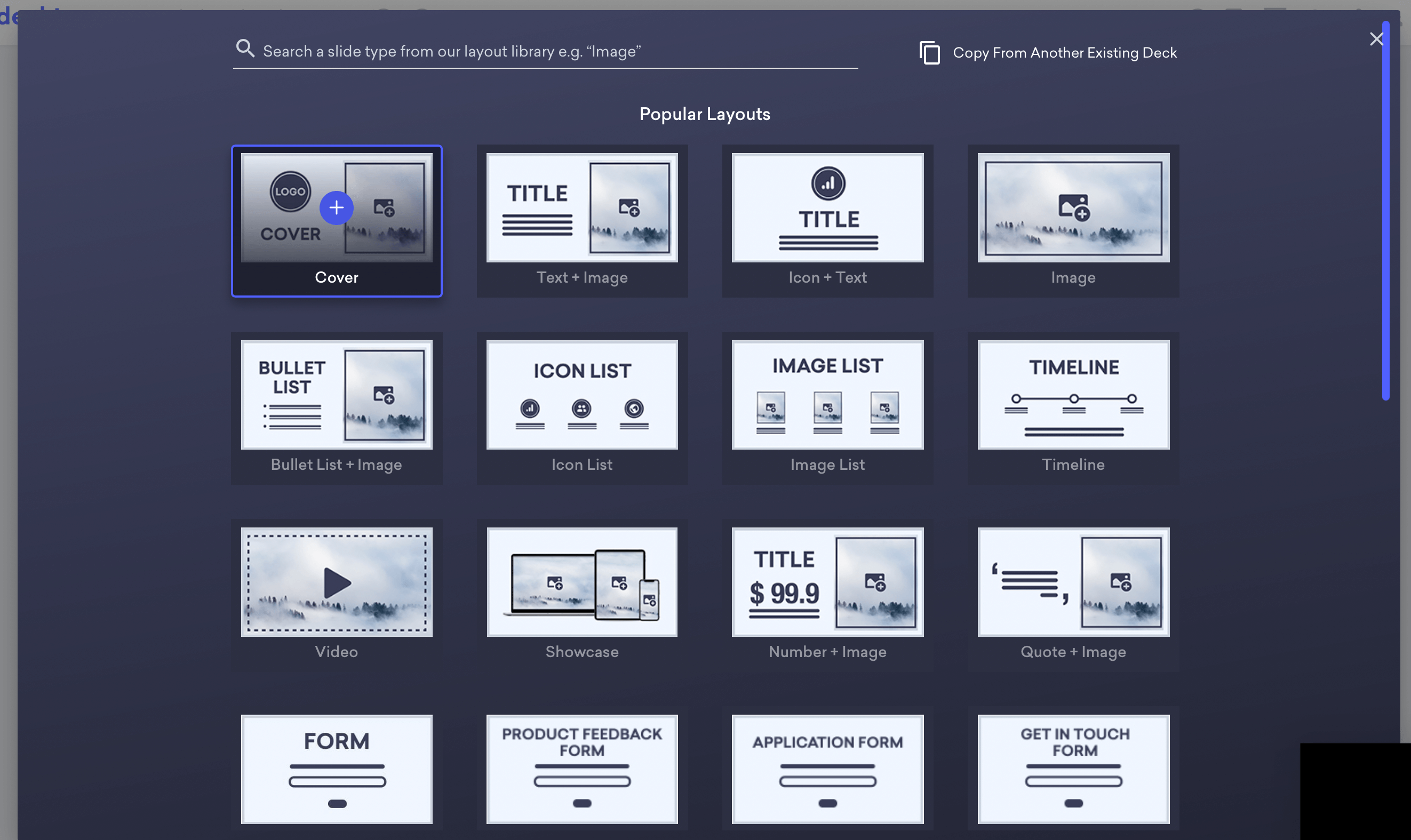
Task: Add the Get In Touch Form layout
Action: click(x=1073, y=769)
